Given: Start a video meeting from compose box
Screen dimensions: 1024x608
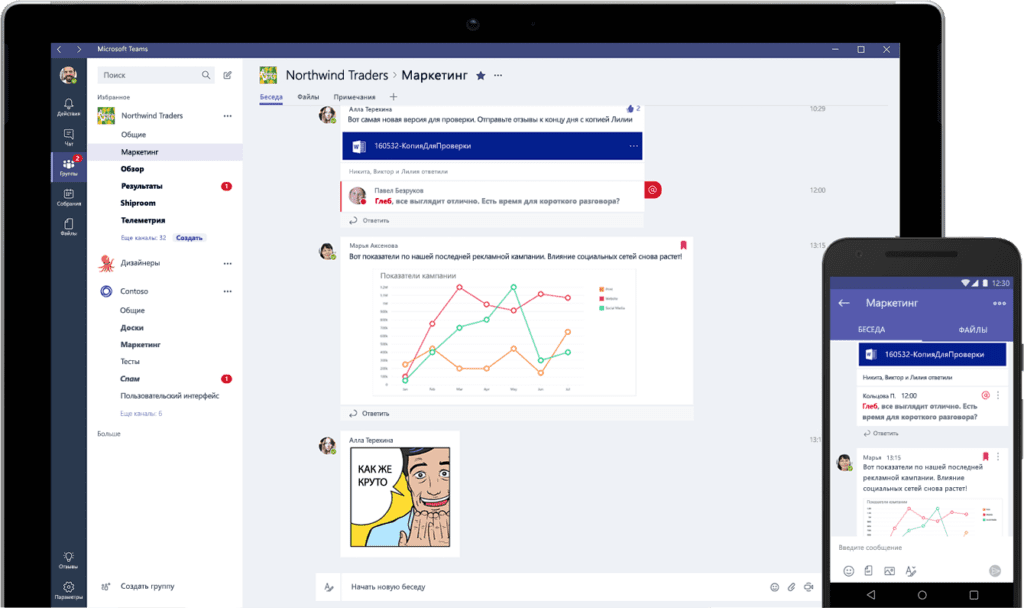Looking at the screenshot, I should (x=808, y=587).
